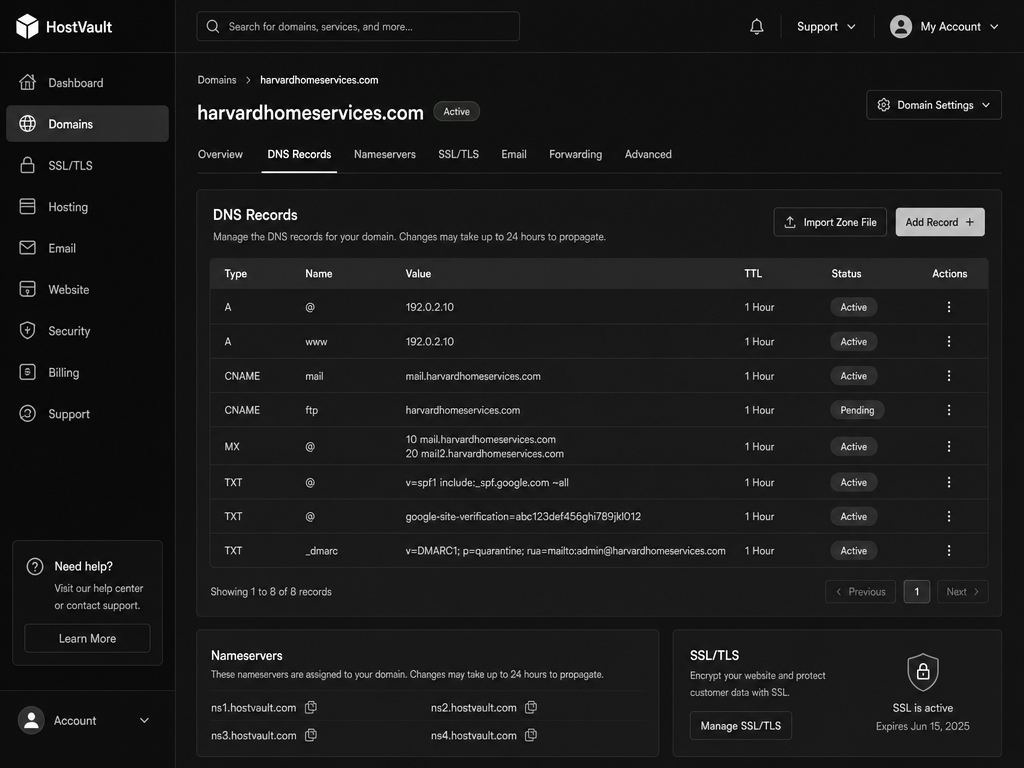Click the Add Record button
Screen dimensions: 1024x768
coord(940,222)
